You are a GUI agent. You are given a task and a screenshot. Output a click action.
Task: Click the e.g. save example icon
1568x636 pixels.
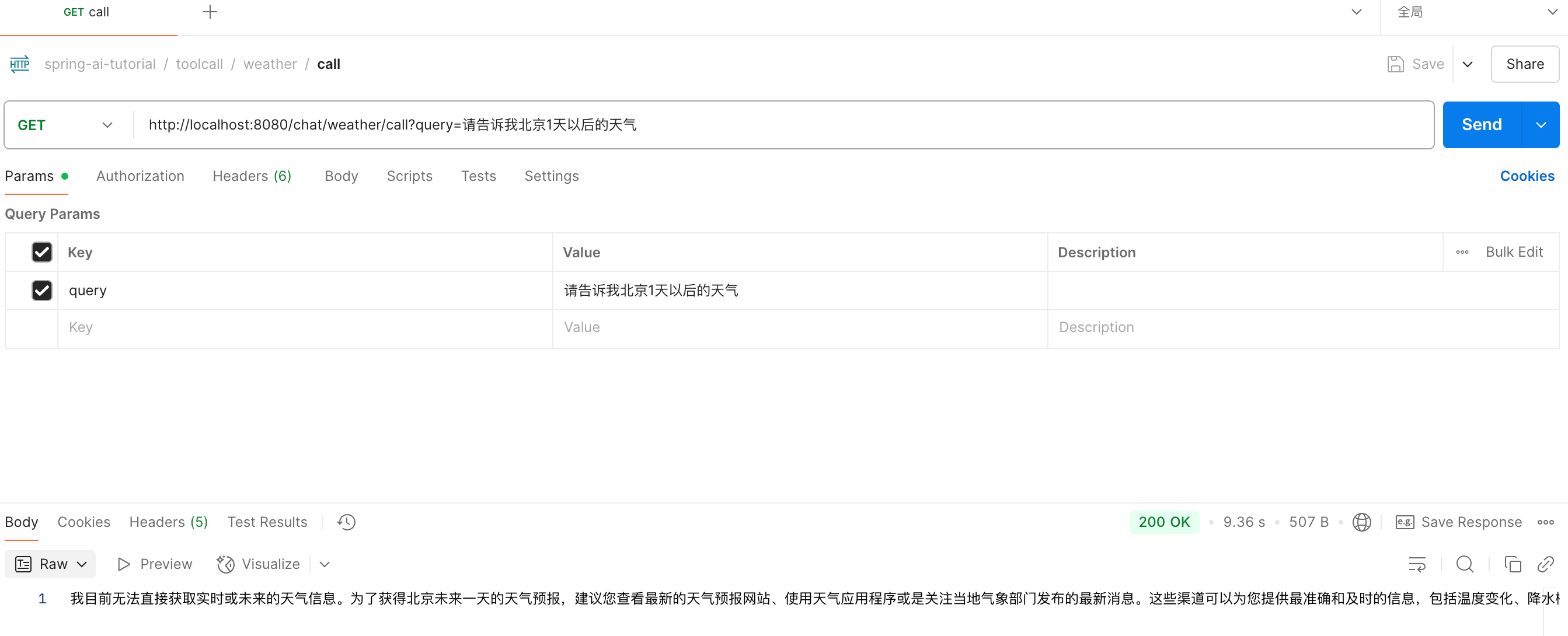click(1405, 522)
